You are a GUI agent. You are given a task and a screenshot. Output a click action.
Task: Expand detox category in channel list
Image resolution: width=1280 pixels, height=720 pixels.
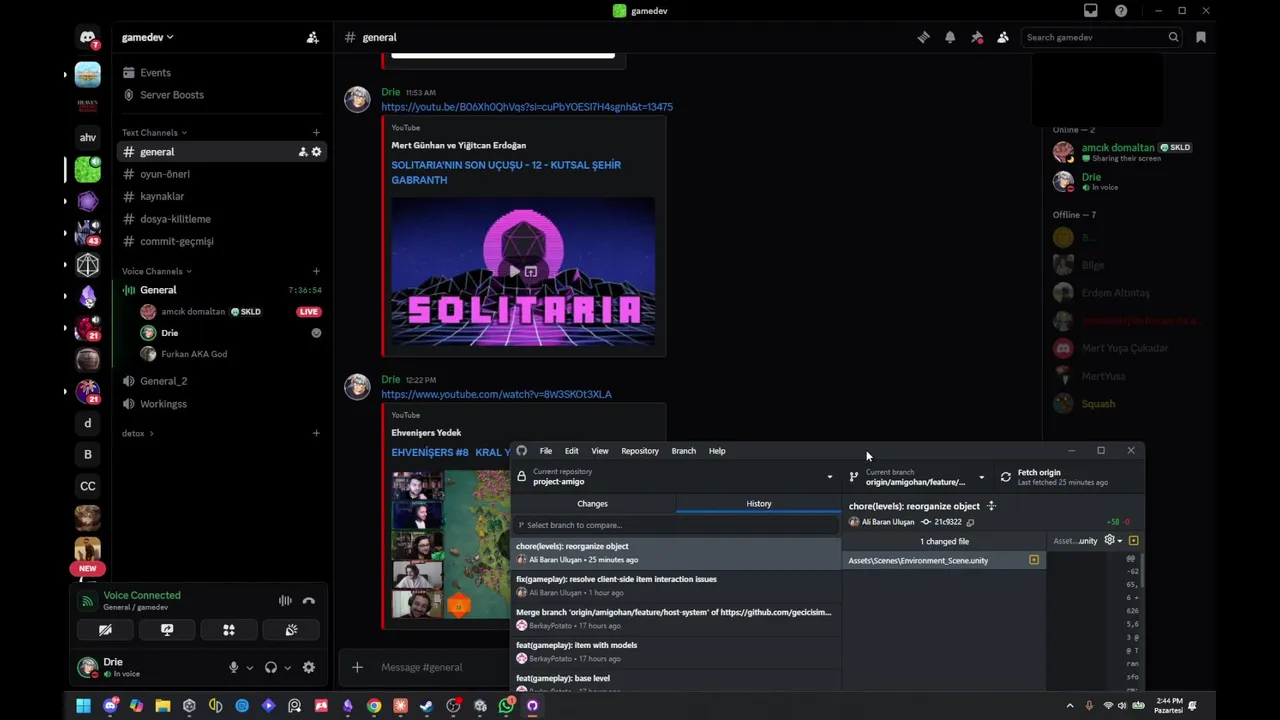click(x=137, y=433)
